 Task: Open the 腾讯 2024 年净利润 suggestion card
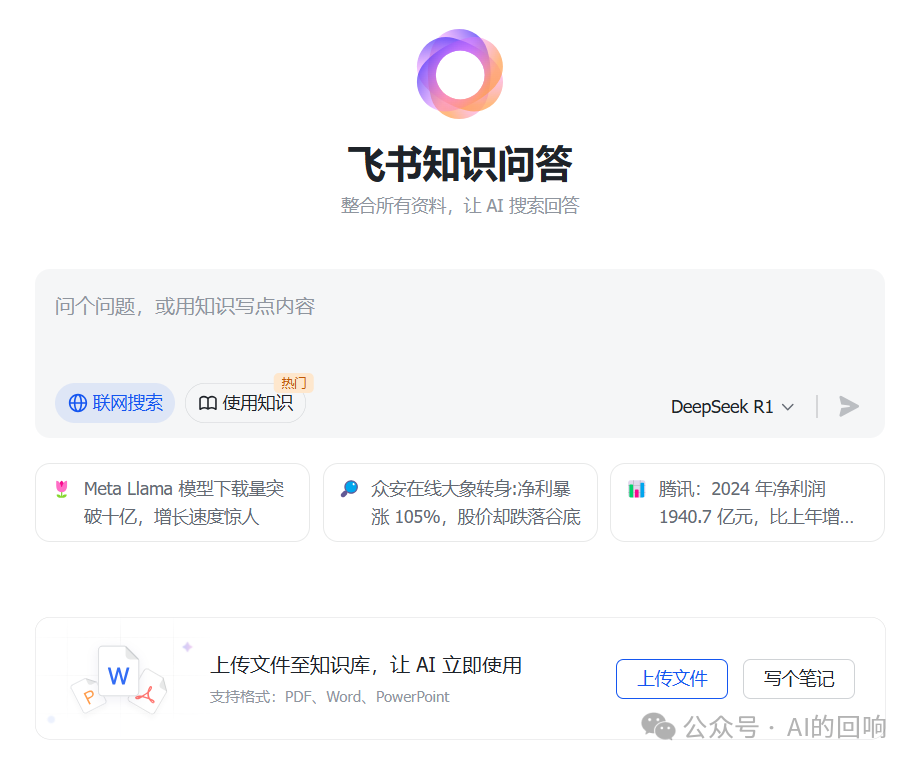coord(747,502)
